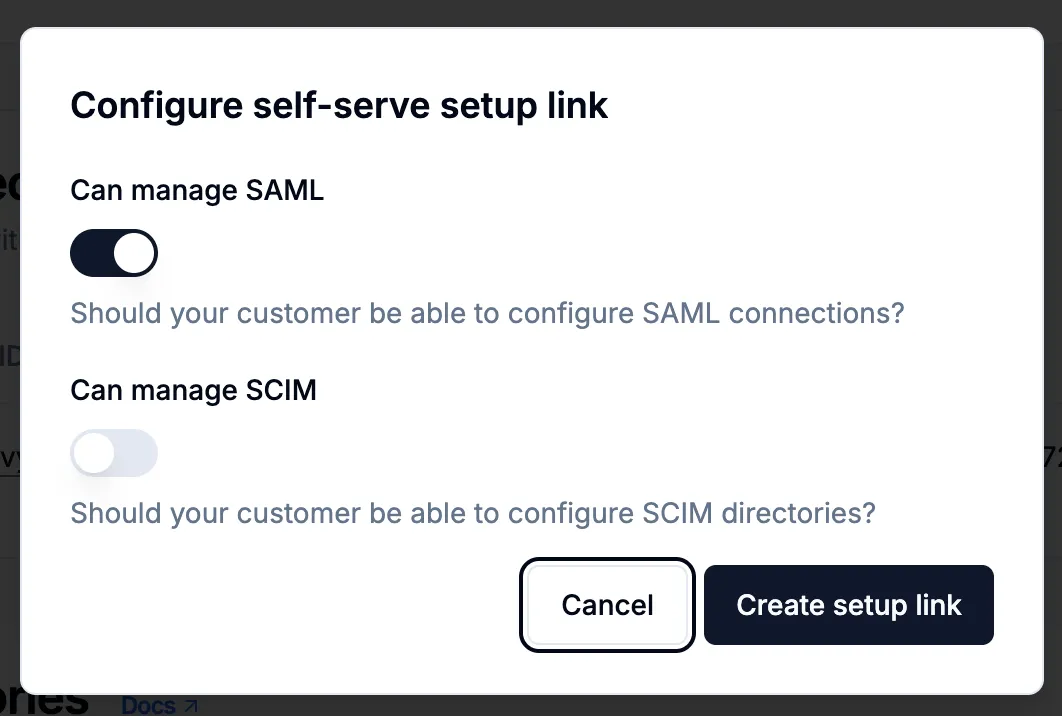Turn off SAML connection management switch
This screenshot has height=716, width=1062.
coord(113,252)
